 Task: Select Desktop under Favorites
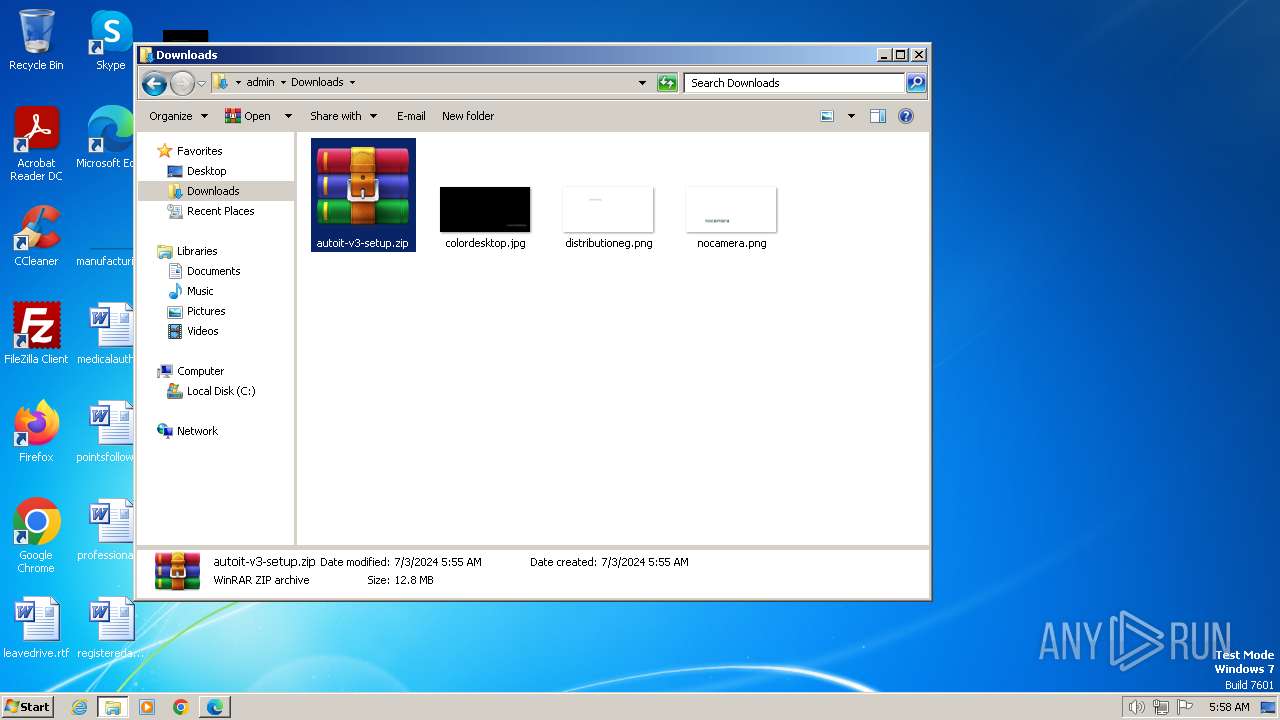(x=206, y=171)
